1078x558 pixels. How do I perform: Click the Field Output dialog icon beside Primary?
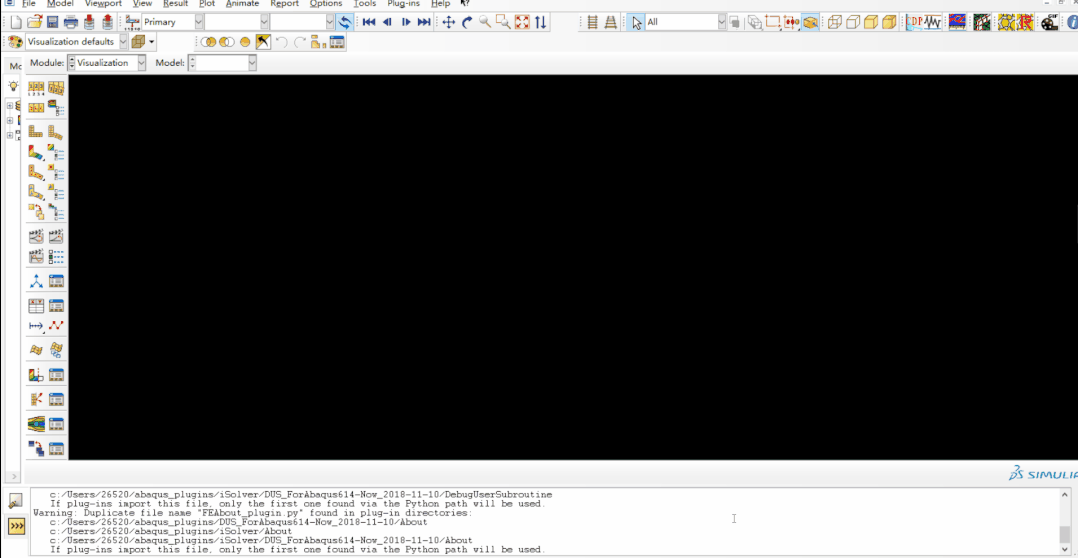(133, 22)
